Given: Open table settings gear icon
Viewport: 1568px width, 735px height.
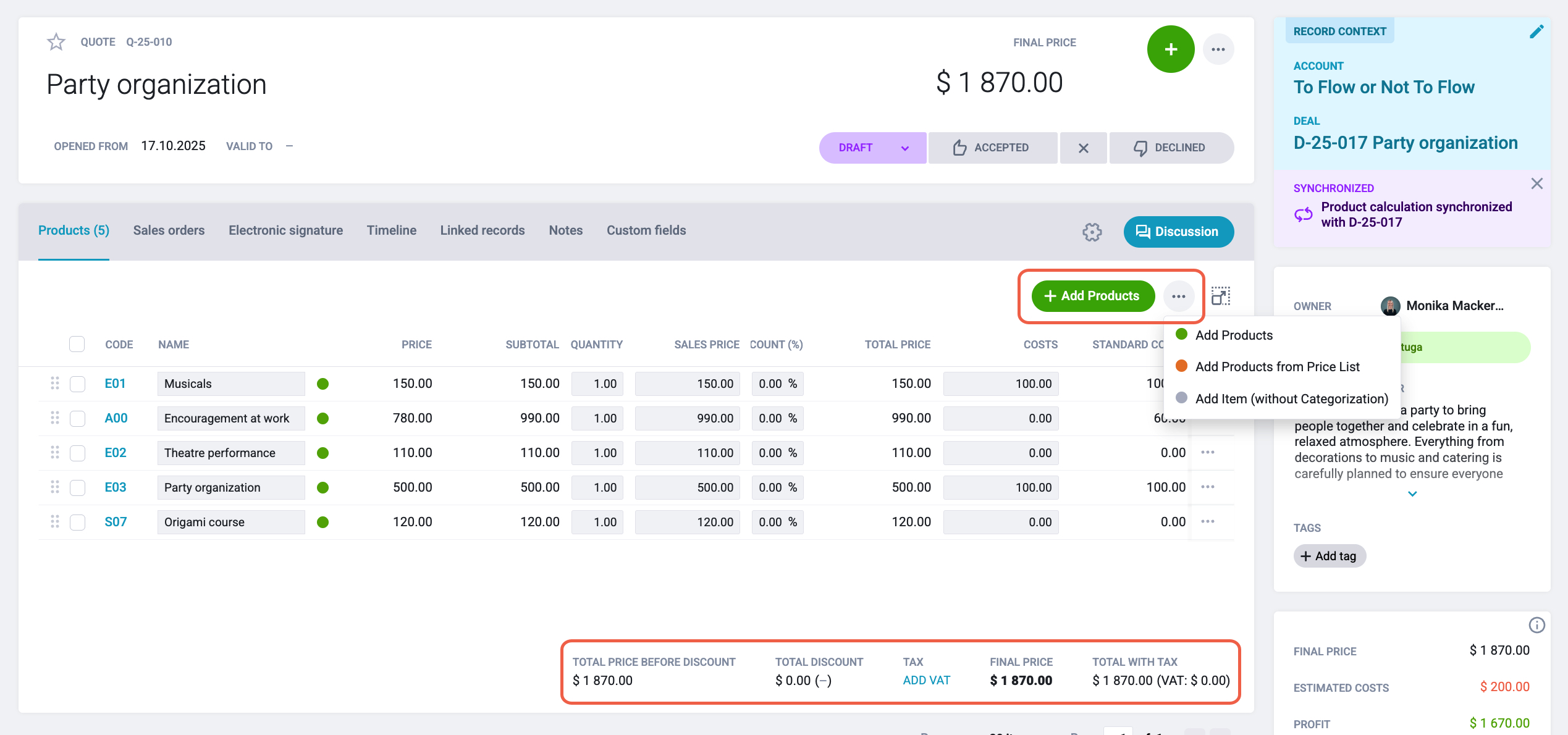Looking at the screenshot, I should coord(1092,232).
